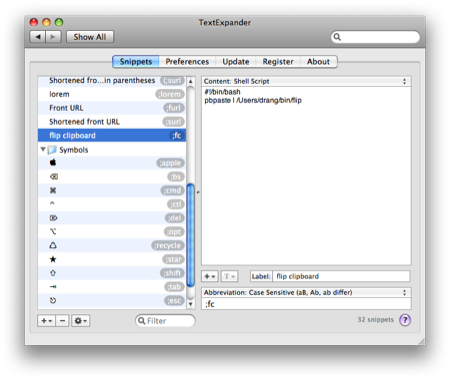This screenshot has height=379, width=450.
Task: Go forward with the right arrow button
Action: 53,37
